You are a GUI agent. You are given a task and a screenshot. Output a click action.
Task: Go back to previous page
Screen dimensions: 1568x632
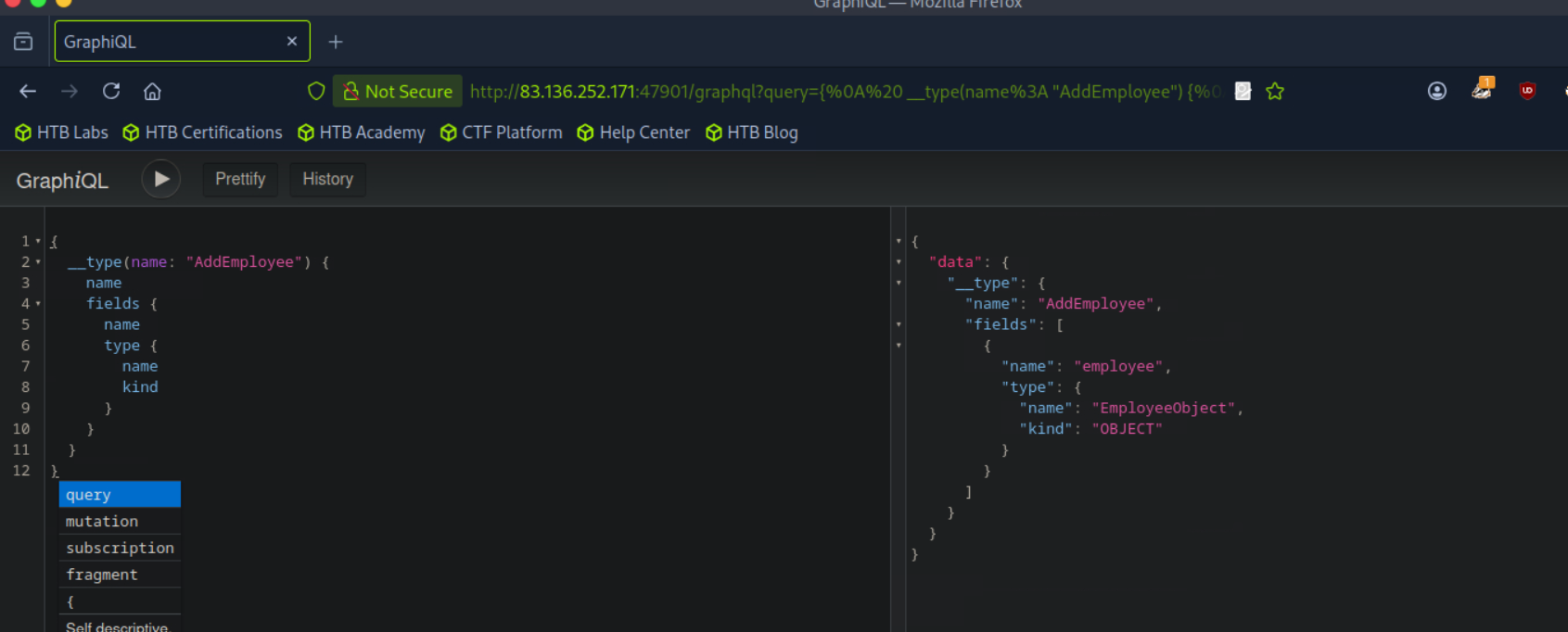[x=28, y=91]
